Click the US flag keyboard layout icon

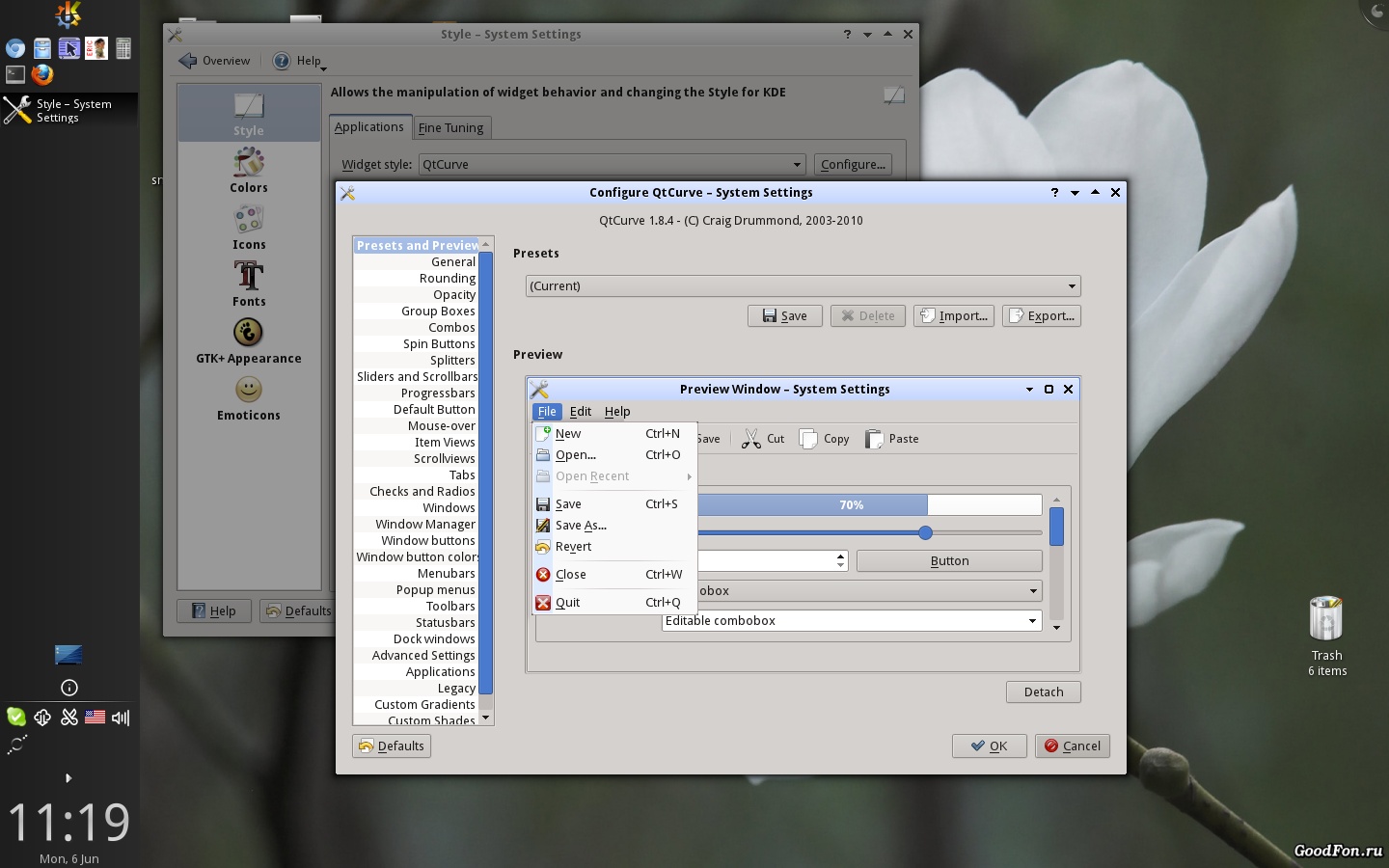pos(95,717)
